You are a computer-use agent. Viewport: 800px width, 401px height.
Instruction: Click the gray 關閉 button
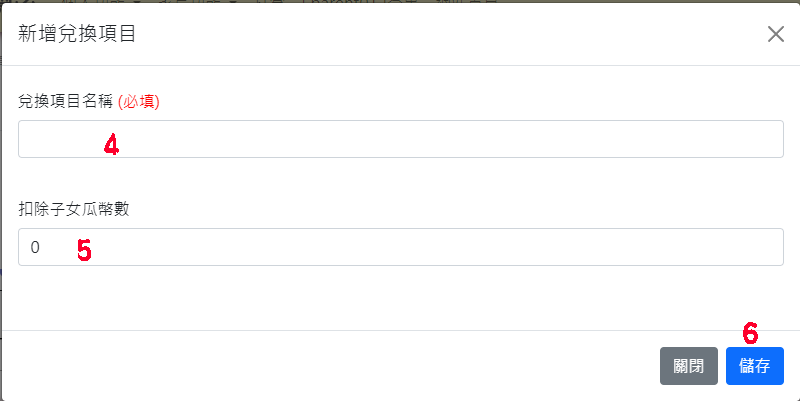(x=689, y=366)
